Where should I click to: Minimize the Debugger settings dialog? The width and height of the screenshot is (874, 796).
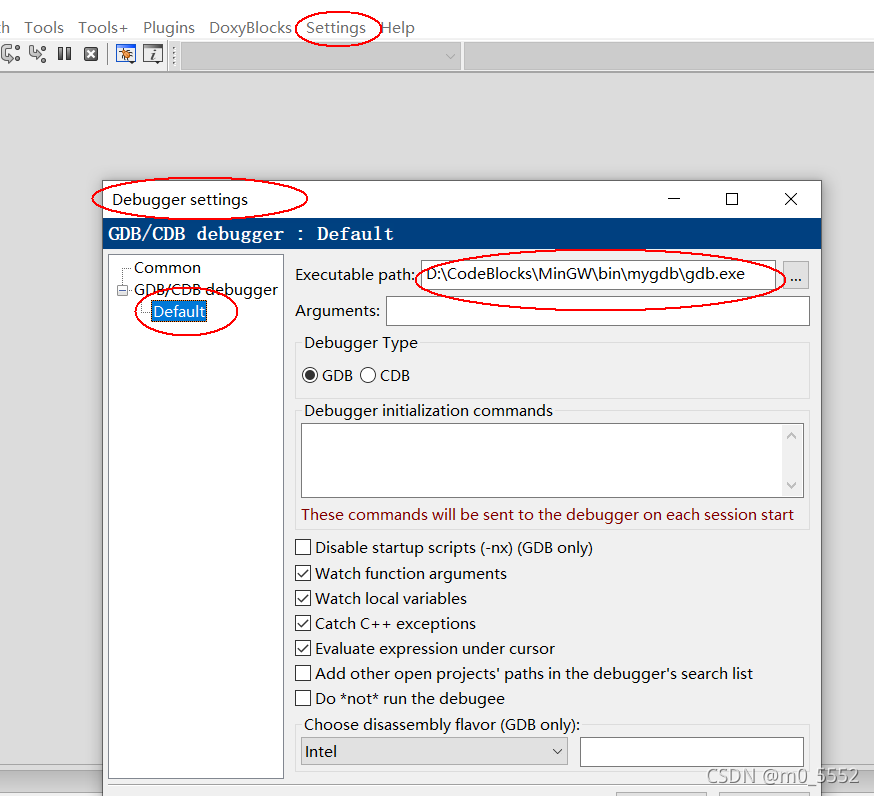pos(674,199)
